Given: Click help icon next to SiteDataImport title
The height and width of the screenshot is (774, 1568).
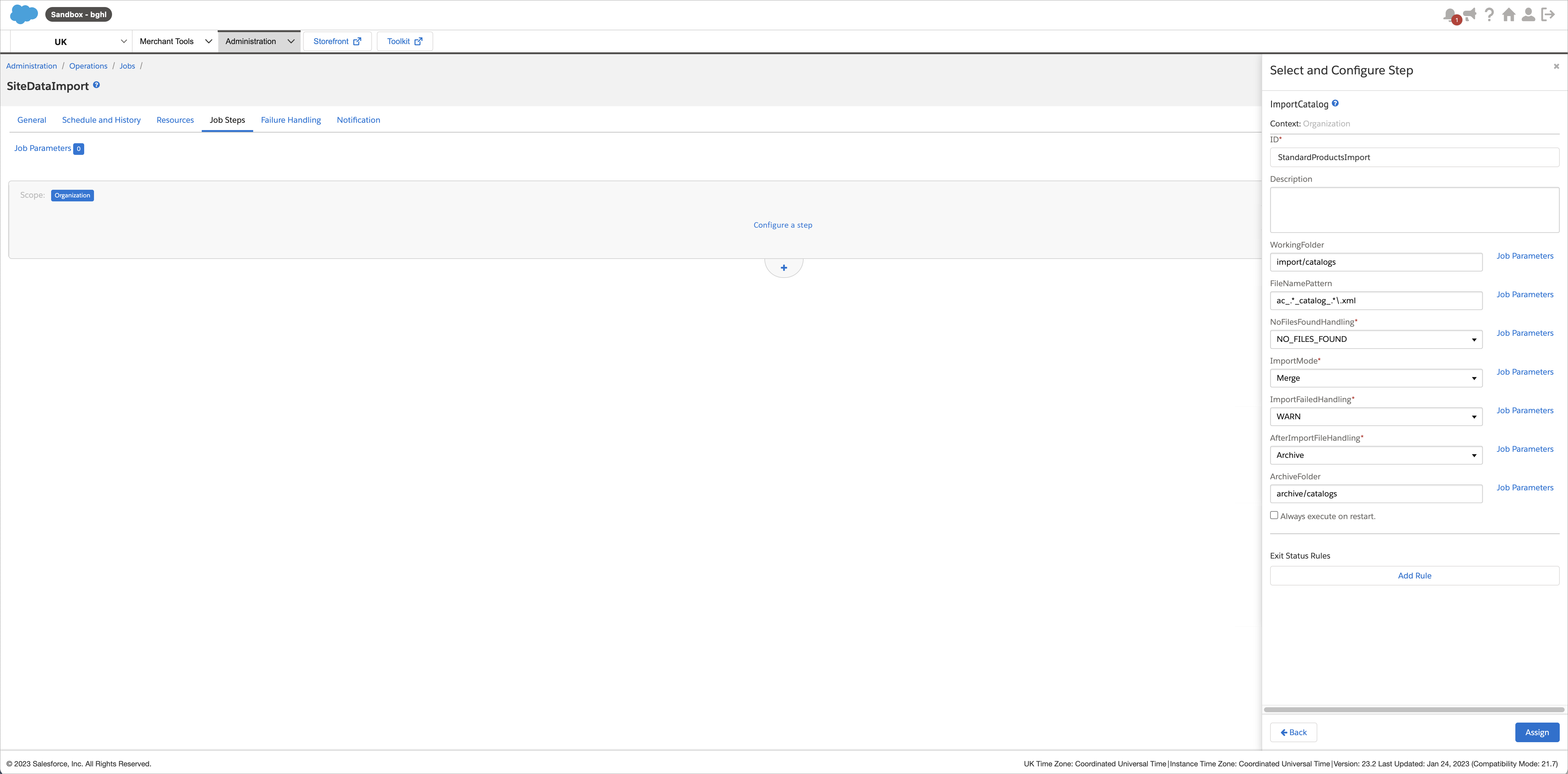Looking at the screenshot, I should click(96, 85).
